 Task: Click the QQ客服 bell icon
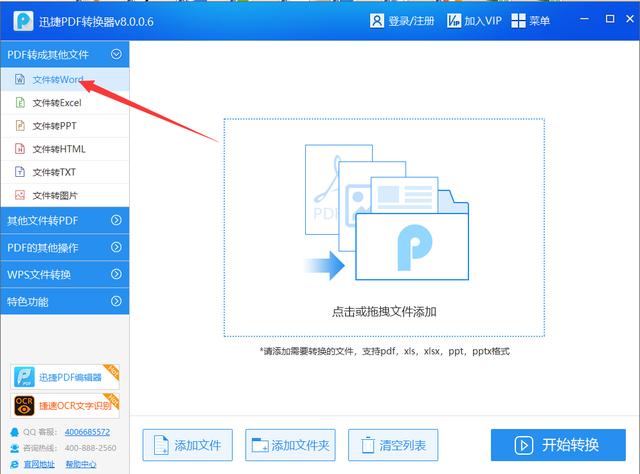click(x=15, y=432)
